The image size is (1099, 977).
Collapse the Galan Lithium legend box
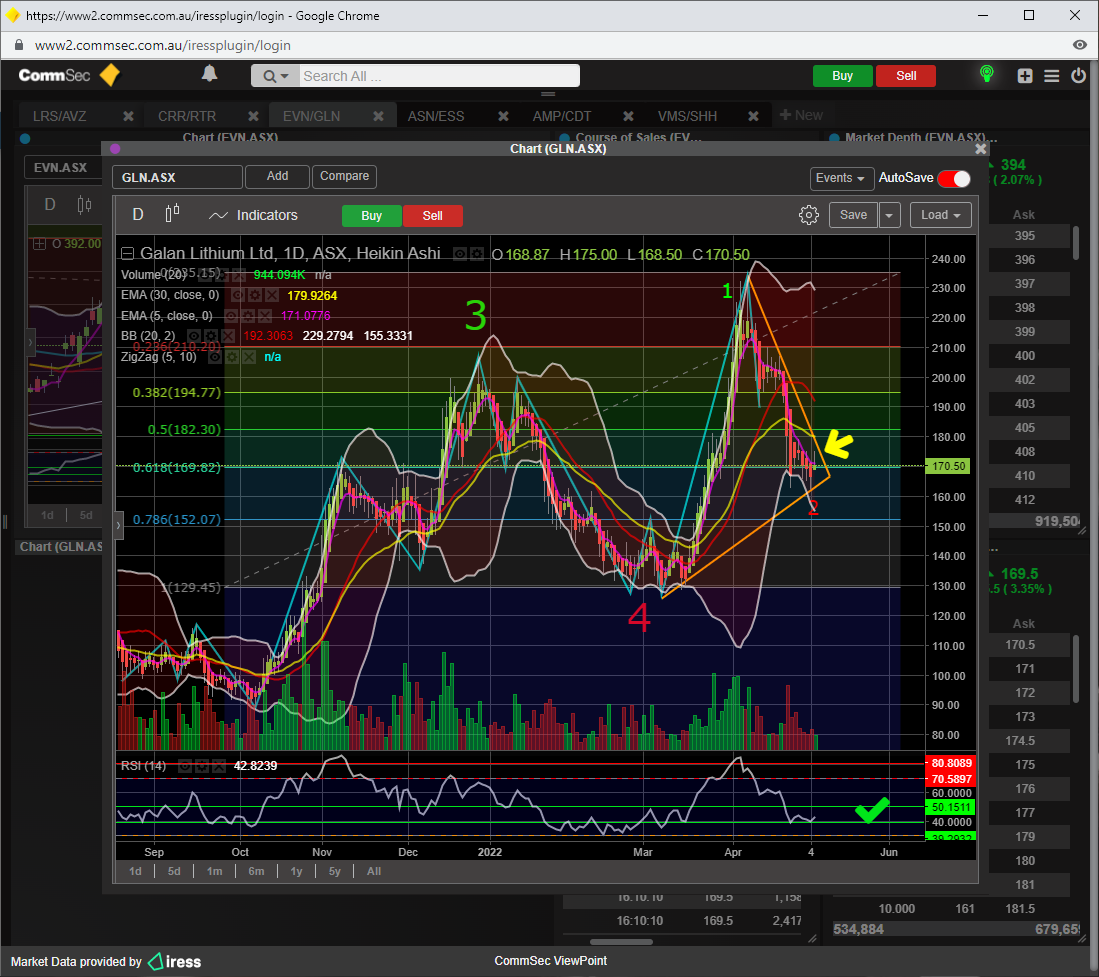point(127,254)
